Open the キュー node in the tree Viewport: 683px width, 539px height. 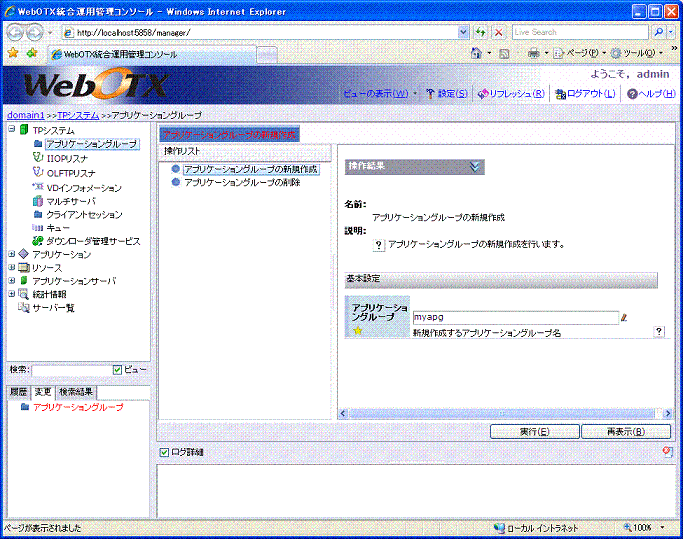58,228
